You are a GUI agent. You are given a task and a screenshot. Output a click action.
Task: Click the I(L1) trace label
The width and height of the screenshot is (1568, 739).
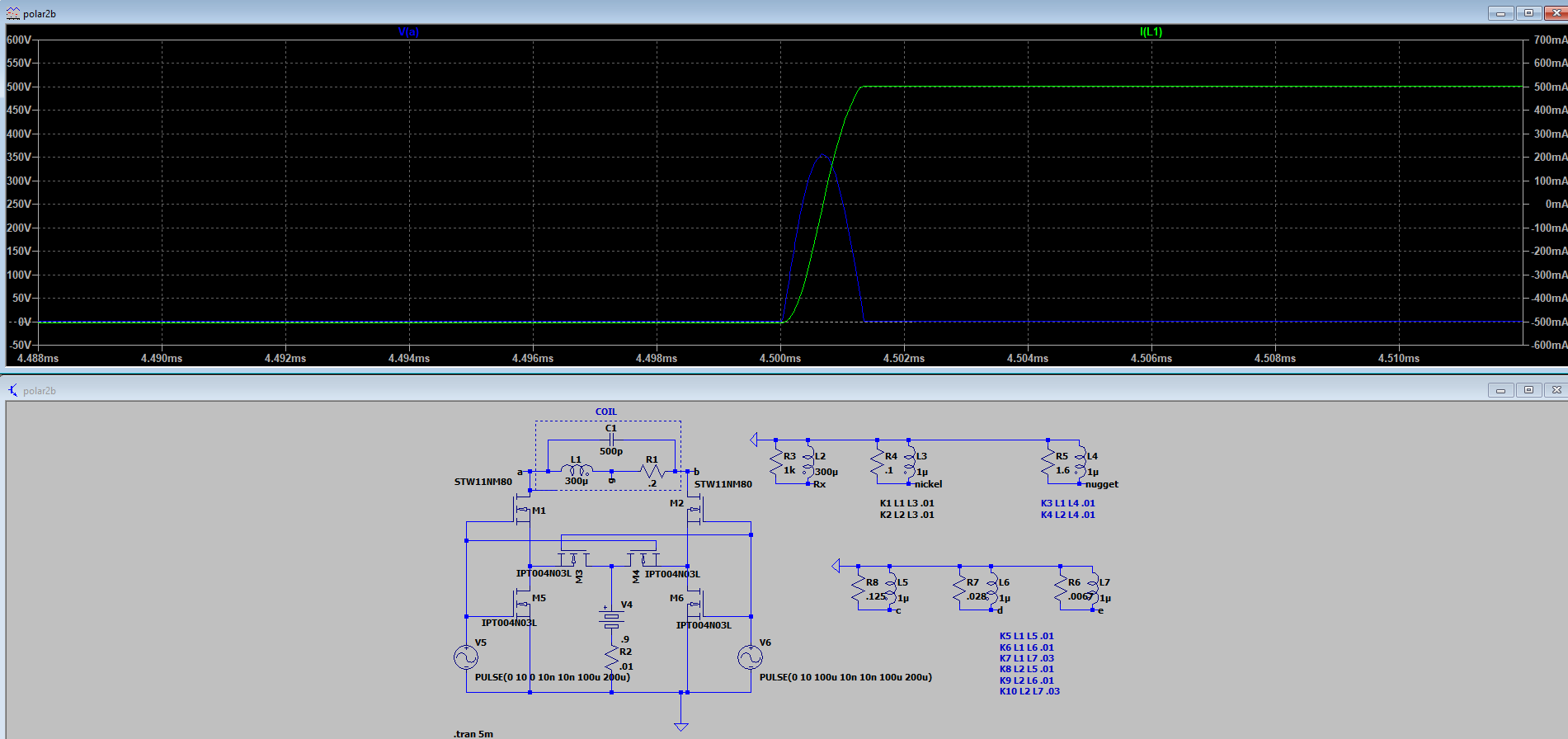[x=1151, y=32]
